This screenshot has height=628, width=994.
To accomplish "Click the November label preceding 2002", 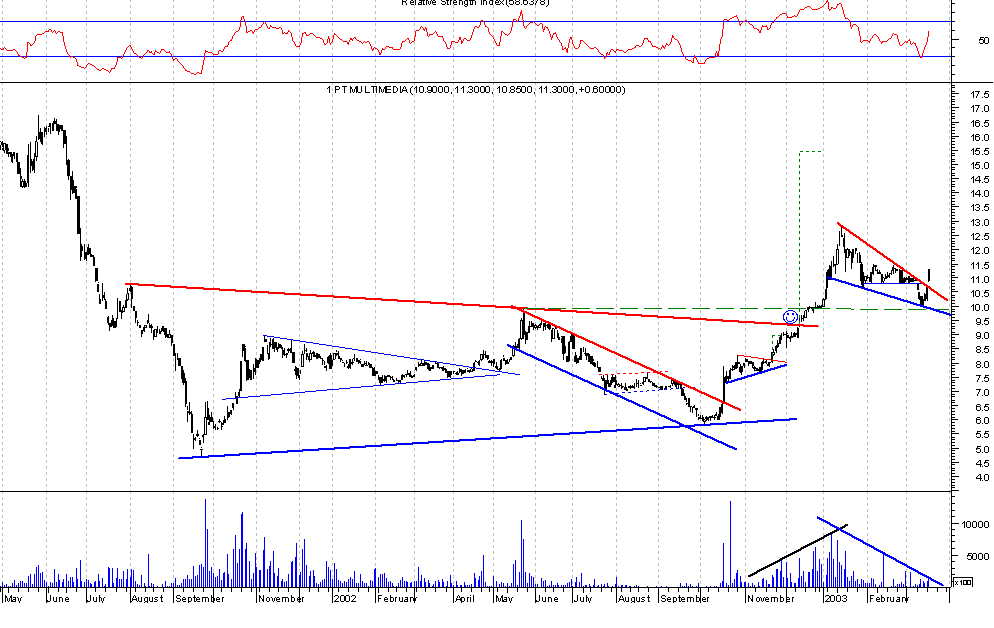I will (x=282, y=598).
